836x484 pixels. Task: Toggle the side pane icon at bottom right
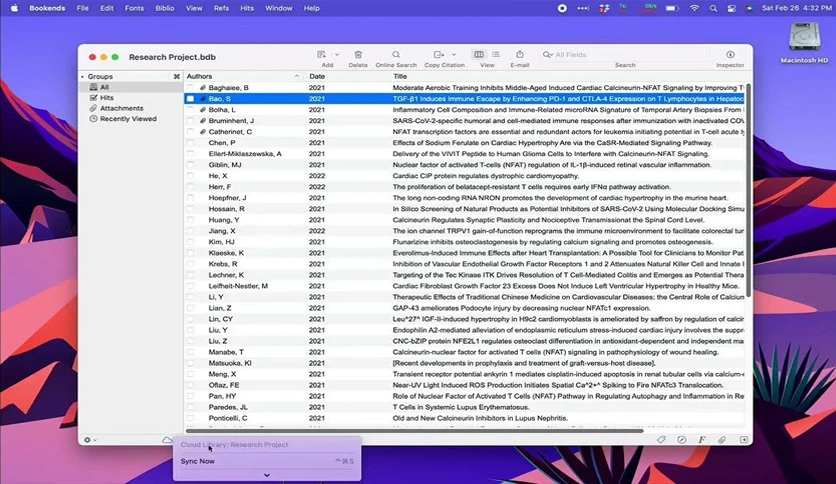[x=744, y=440]
